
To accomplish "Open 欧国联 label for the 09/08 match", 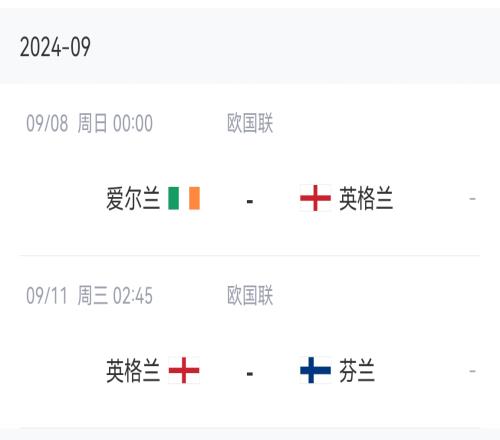I will click(250, 123).
